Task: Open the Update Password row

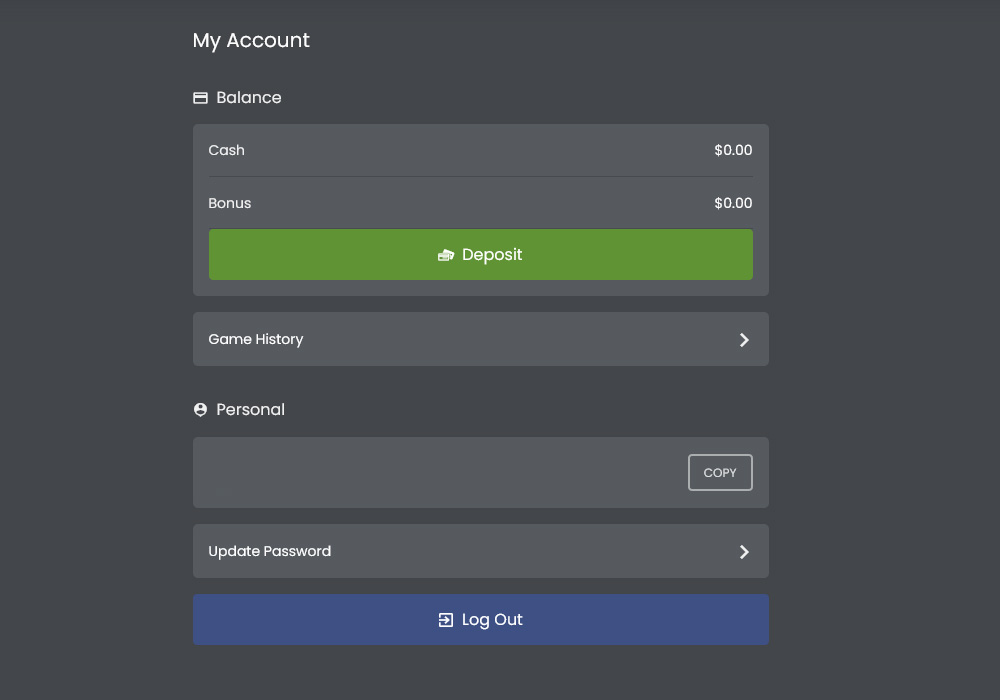Action: [481, 551]
